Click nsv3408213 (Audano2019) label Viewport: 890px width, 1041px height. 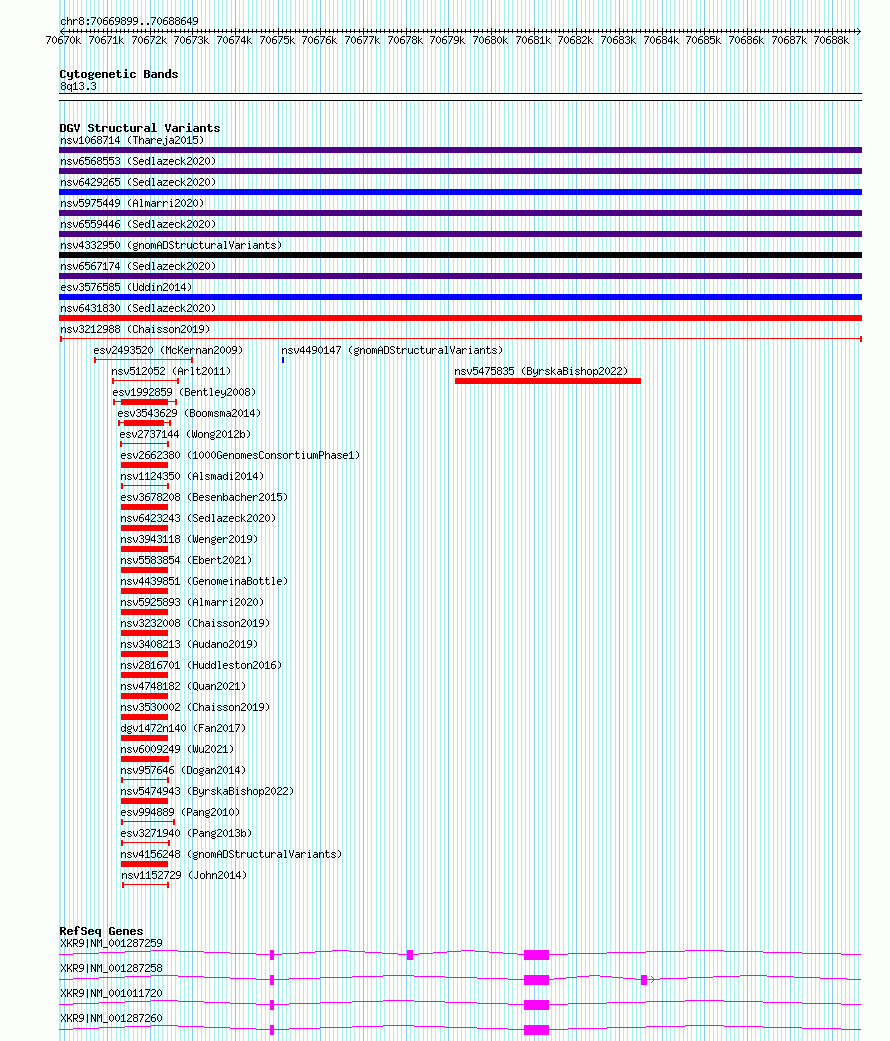[189, 645]
